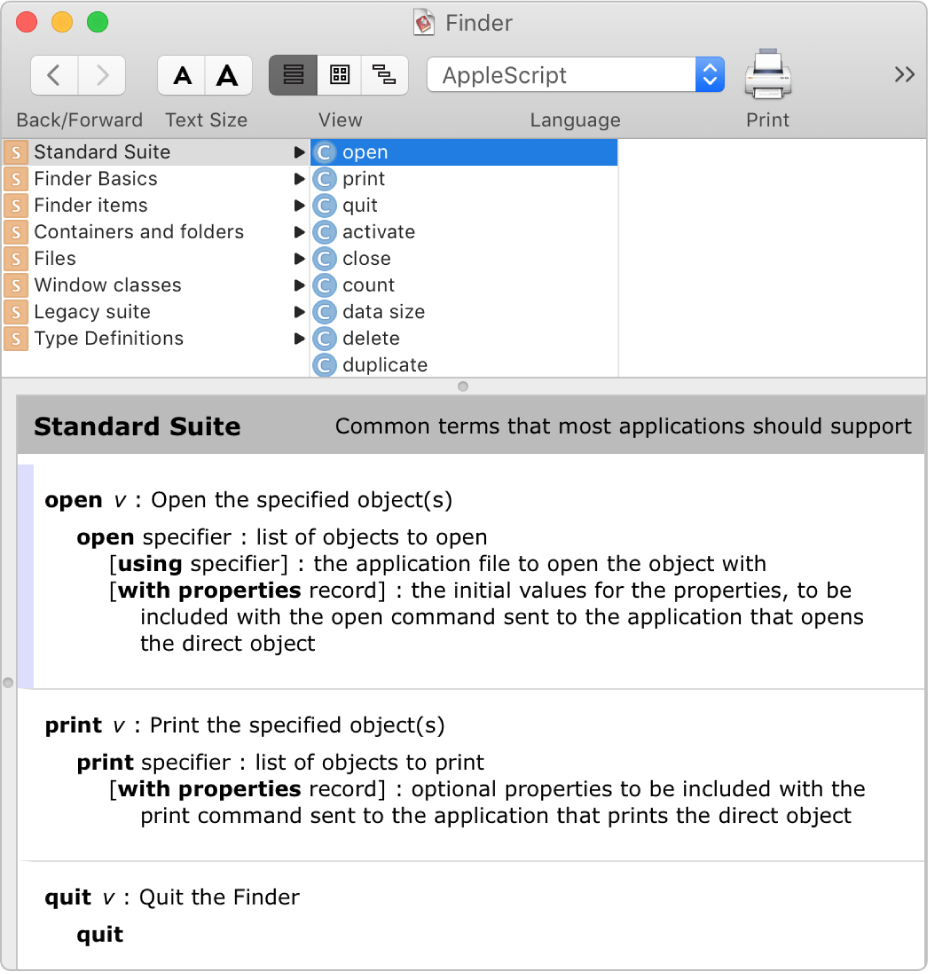931x974 pixels.
Task: Go forward in dictionary navigation history
Action: 102,75
